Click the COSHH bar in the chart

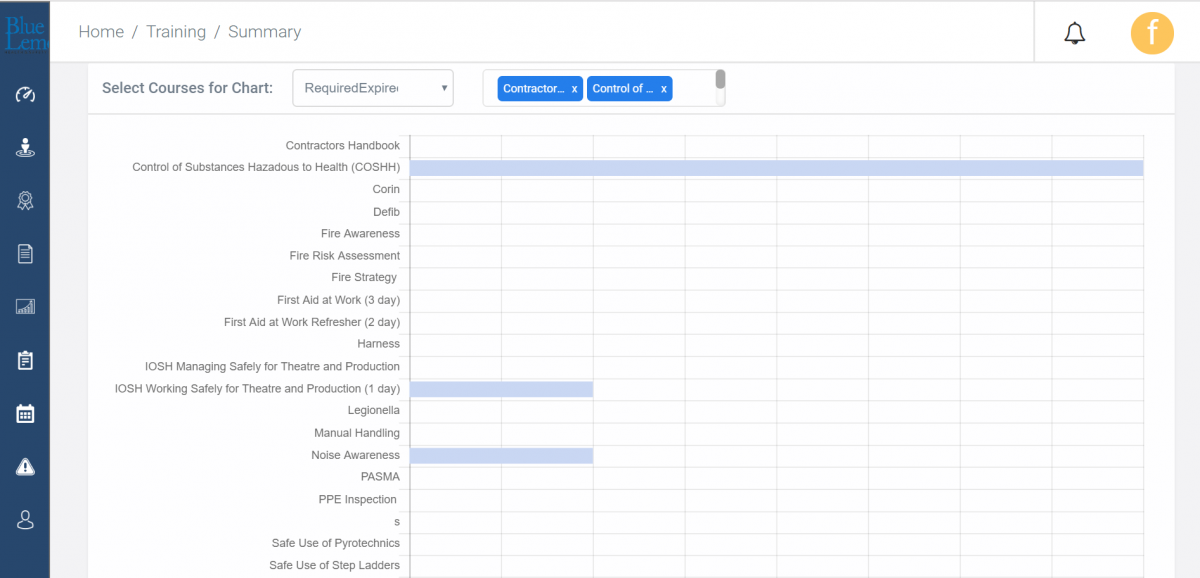(x=776, y=168)
